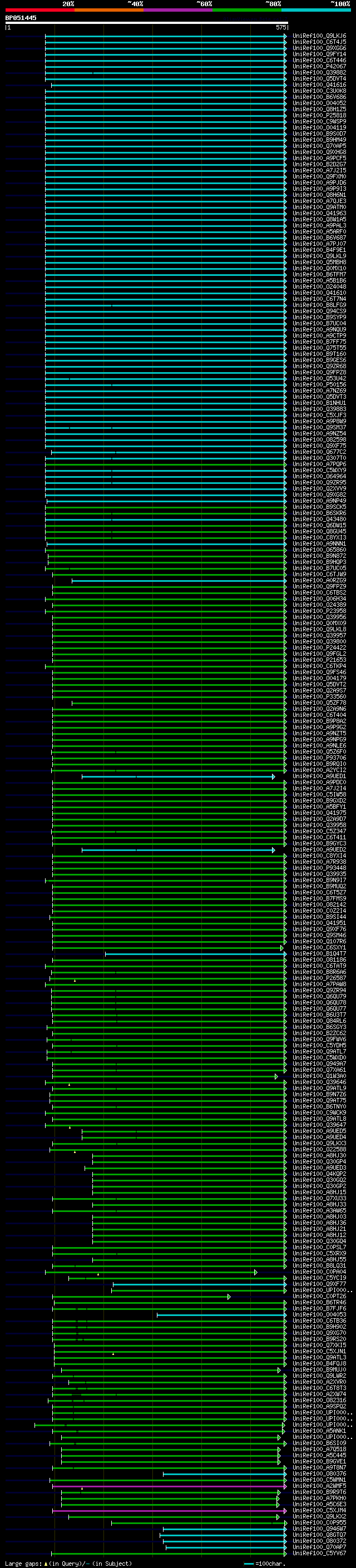Click the Large gaps legend text
Image resolution: width=356 pixels, height=1568 pixels.
(68, 1563)
